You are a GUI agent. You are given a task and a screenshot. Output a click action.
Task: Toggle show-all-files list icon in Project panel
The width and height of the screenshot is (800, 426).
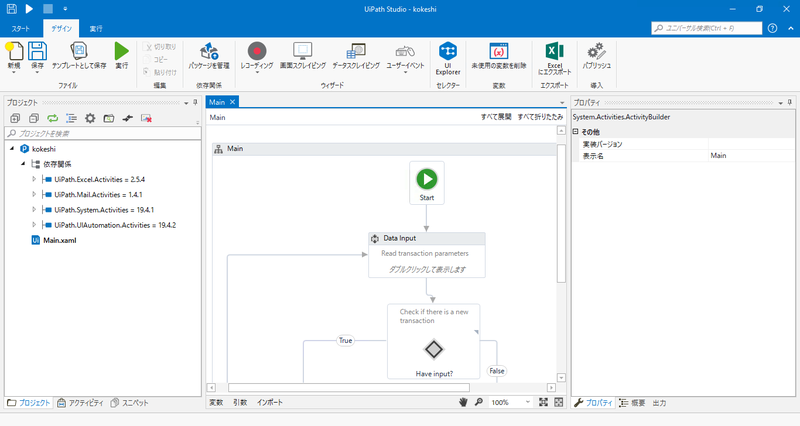click(71, 118)
